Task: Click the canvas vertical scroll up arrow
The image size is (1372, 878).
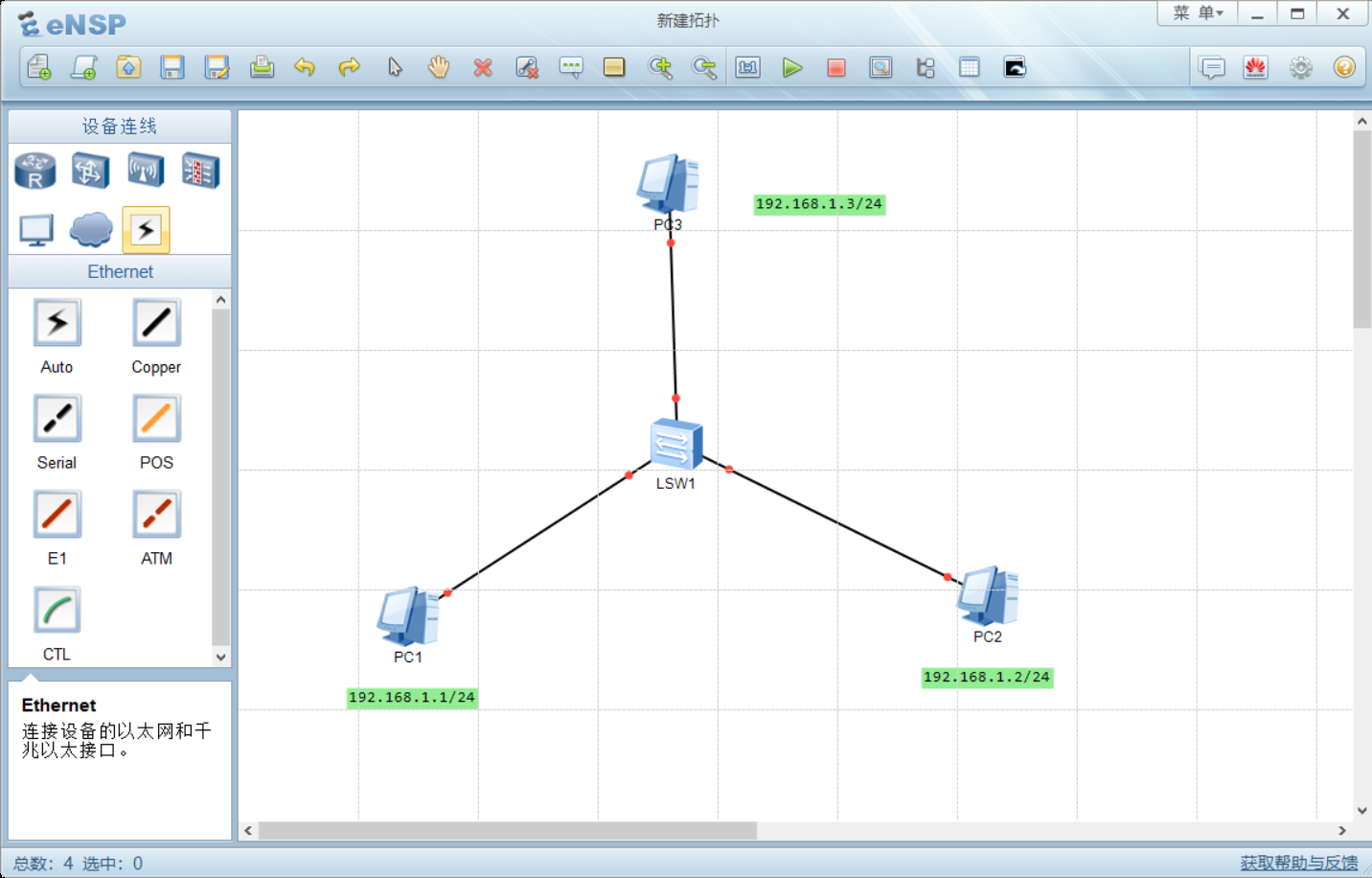Action: (1361, 122)
